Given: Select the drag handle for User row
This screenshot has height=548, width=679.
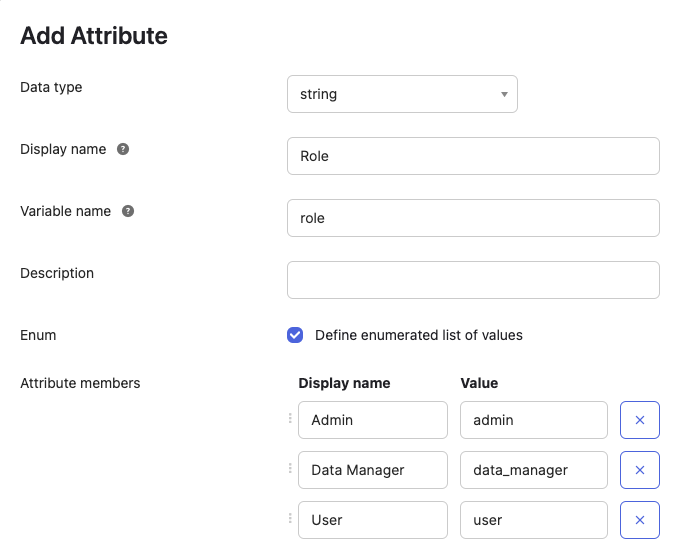Looking at the screenshot, I should [291, 519].
